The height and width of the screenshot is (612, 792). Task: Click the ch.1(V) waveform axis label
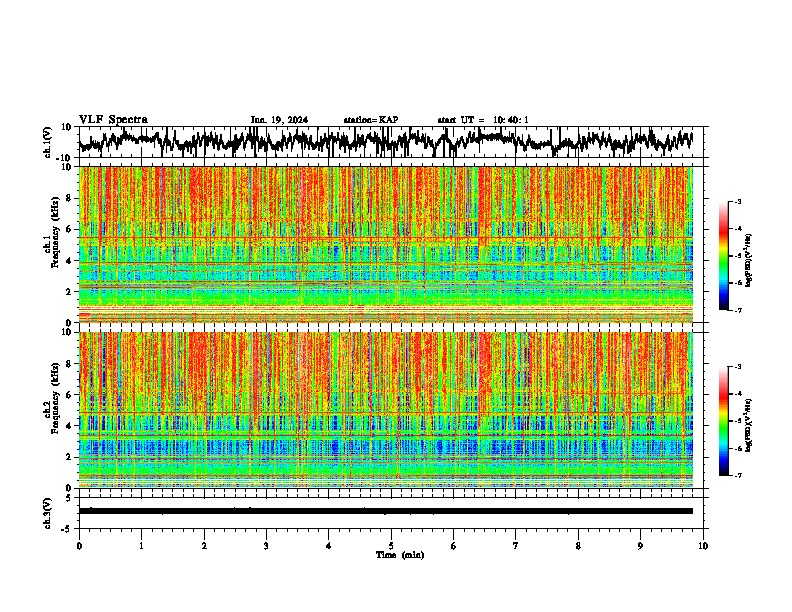click(48, 142)
